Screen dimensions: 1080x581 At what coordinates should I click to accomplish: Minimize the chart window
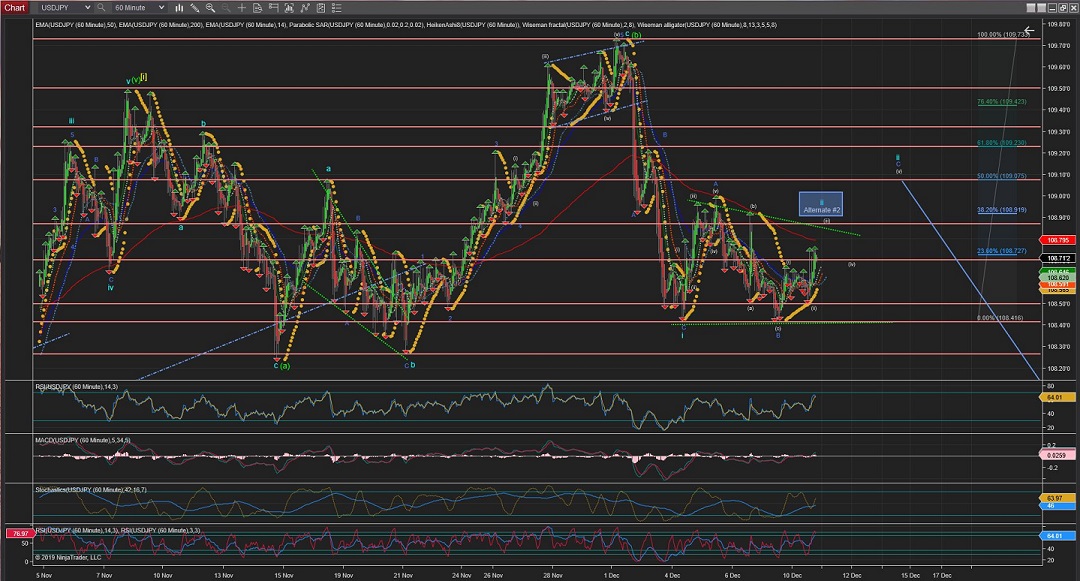click(1054, 8)
